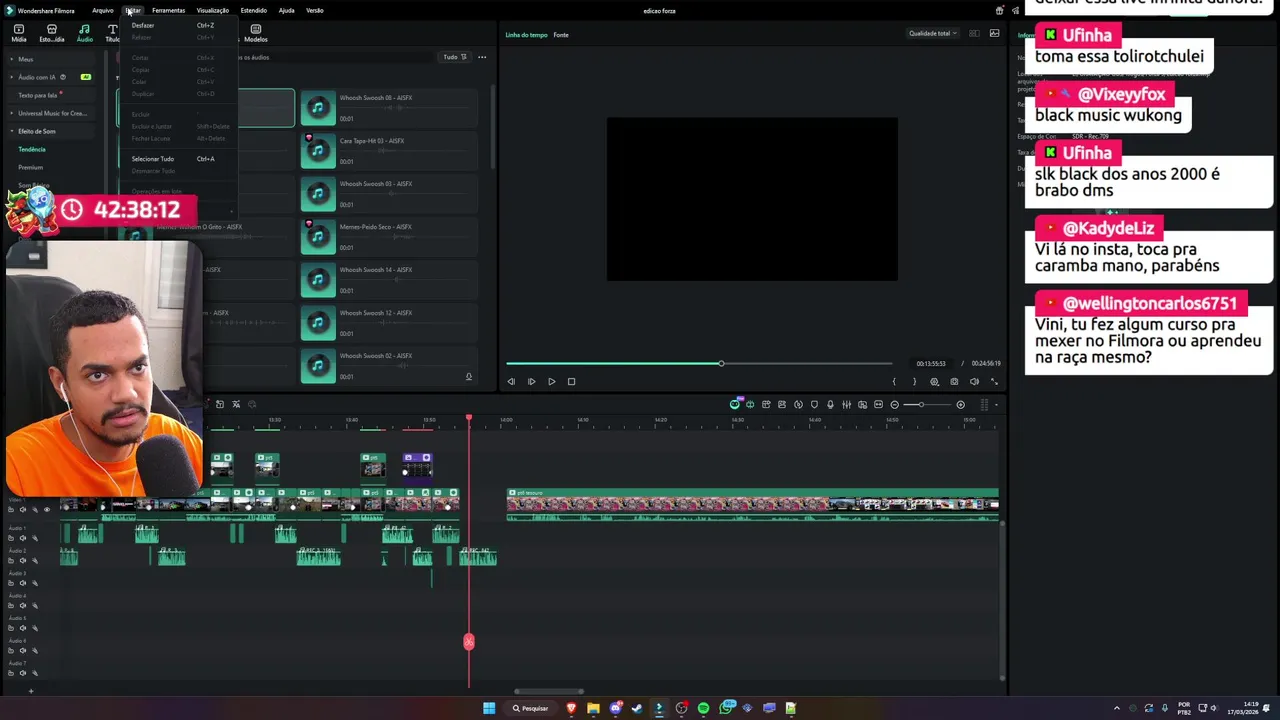The height and width of the screenshot is (720, 1280).
Task: Enter fullscreen preview mode
Action: click(x=994, y=381)
